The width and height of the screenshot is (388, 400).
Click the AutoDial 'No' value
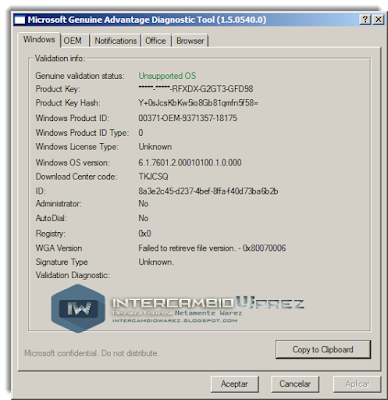tap(143, 218)
